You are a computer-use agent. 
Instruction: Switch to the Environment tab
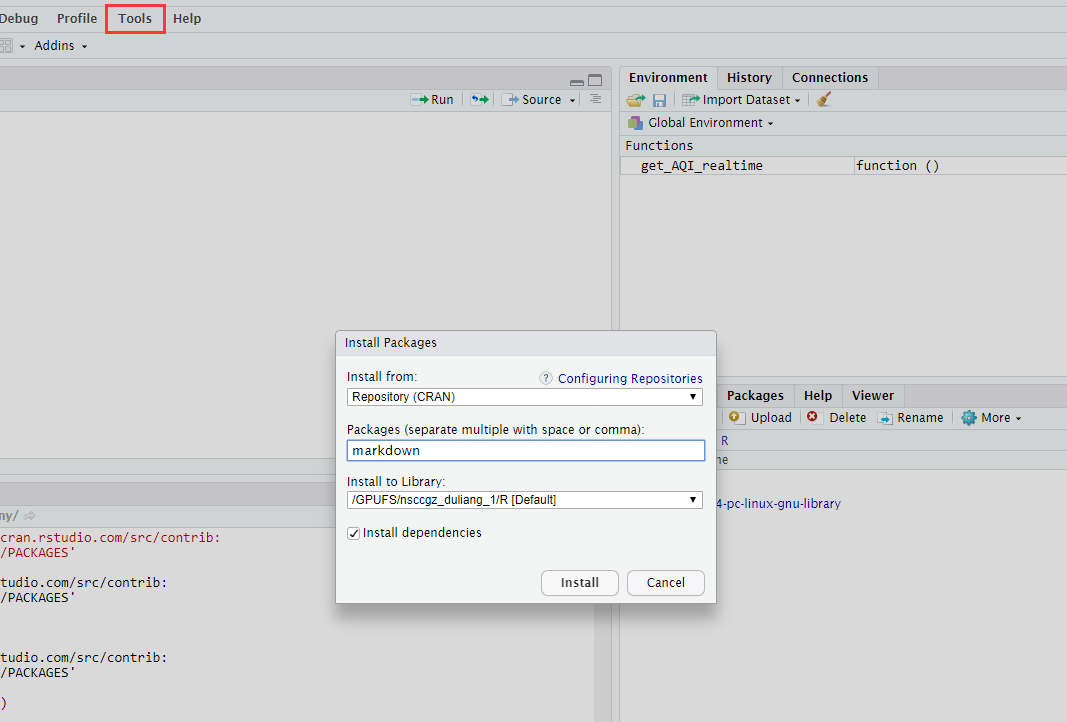668,78
